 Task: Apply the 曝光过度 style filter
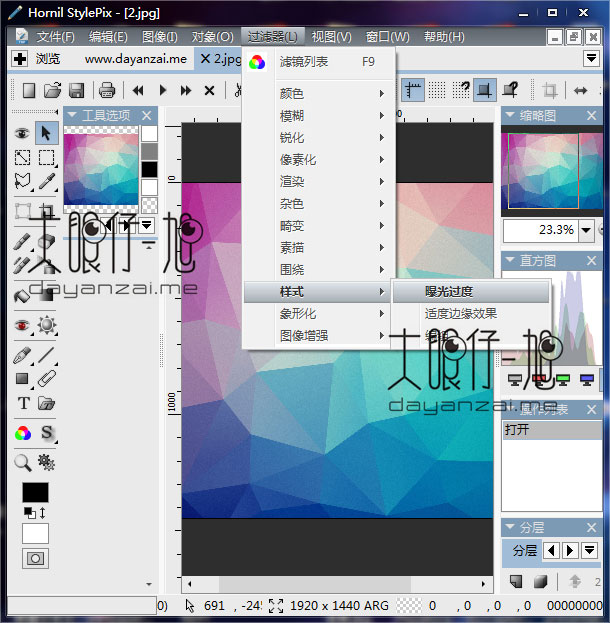471,292
